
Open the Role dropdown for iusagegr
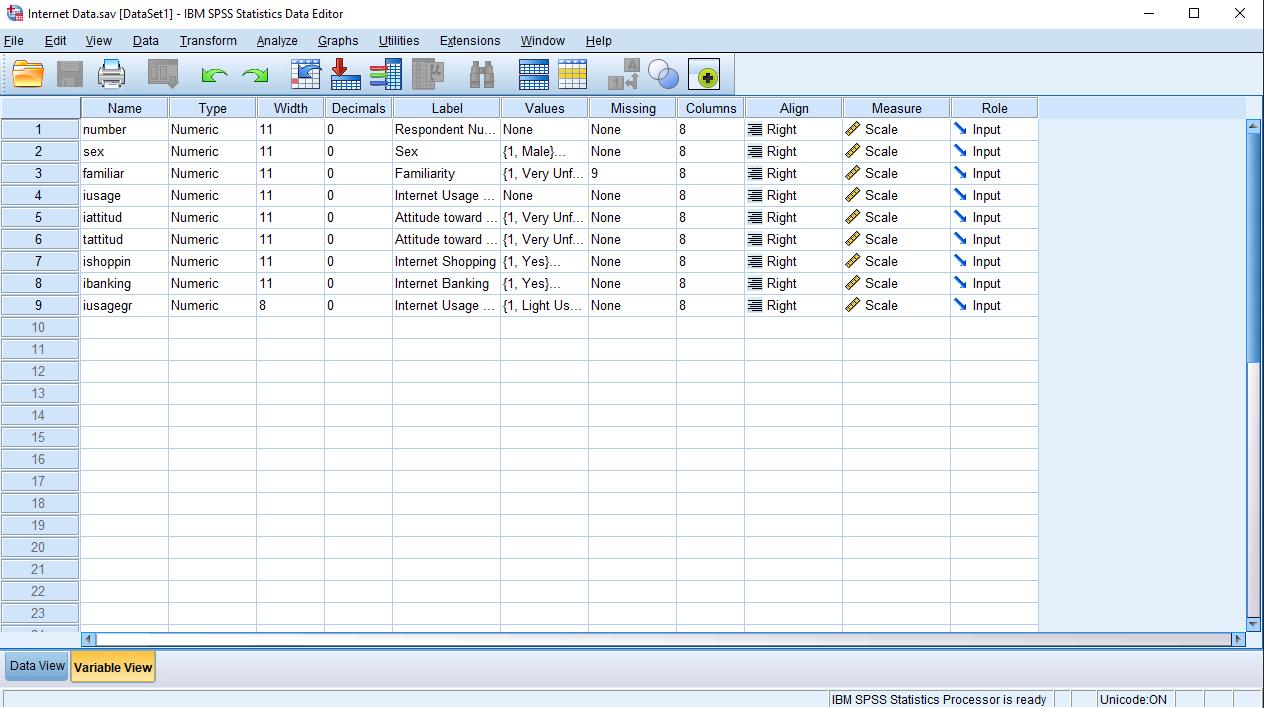click(993, 305)
